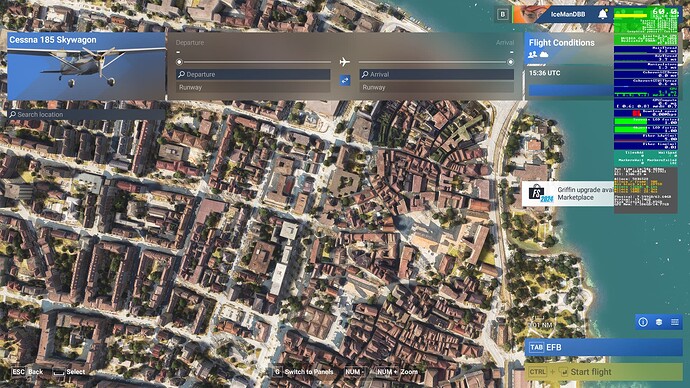
Task: Click the arrival endpoint slider handle
Action: [x=510, y=62]
